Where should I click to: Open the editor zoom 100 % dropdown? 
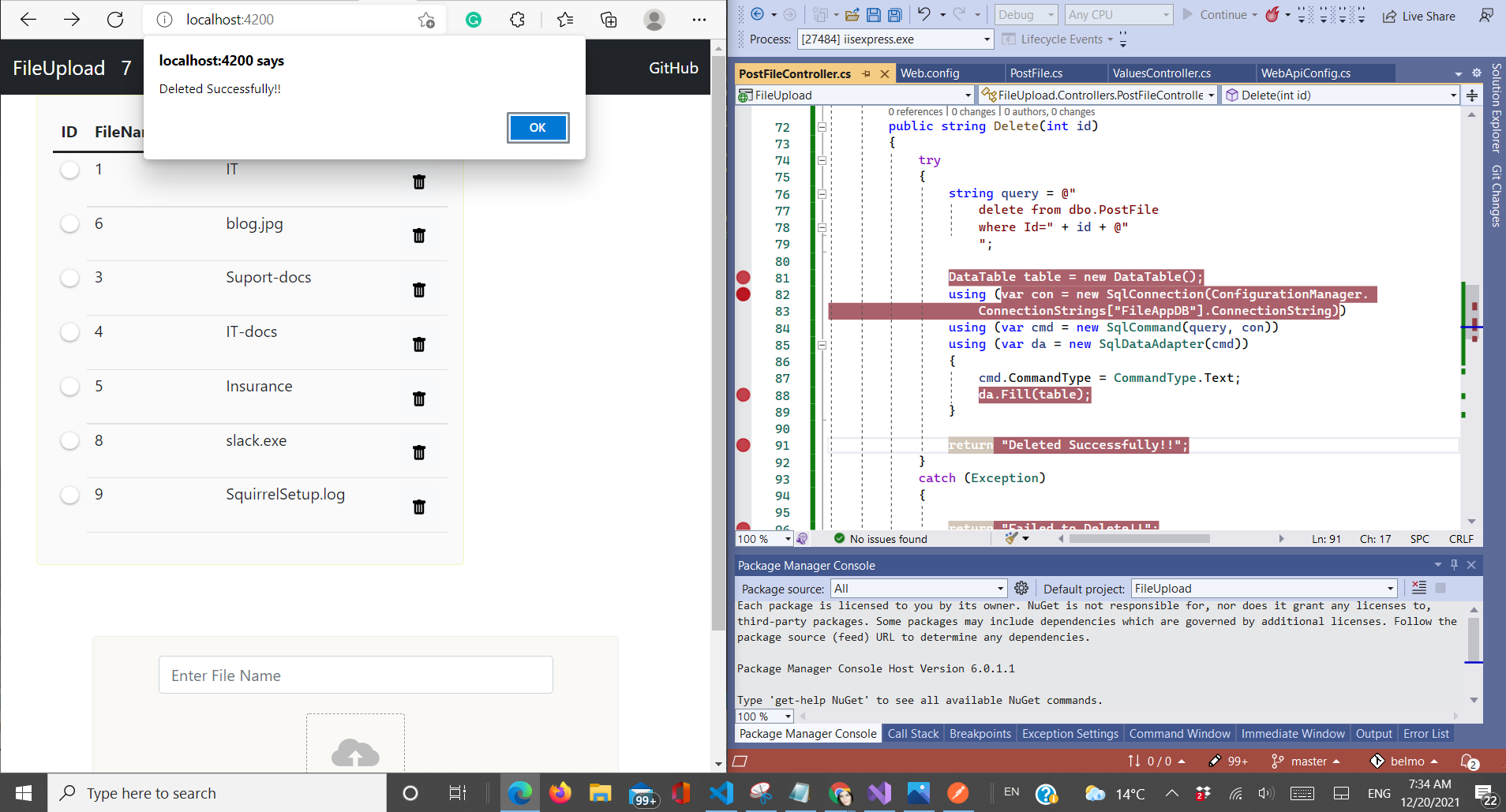tap(764, 539)
